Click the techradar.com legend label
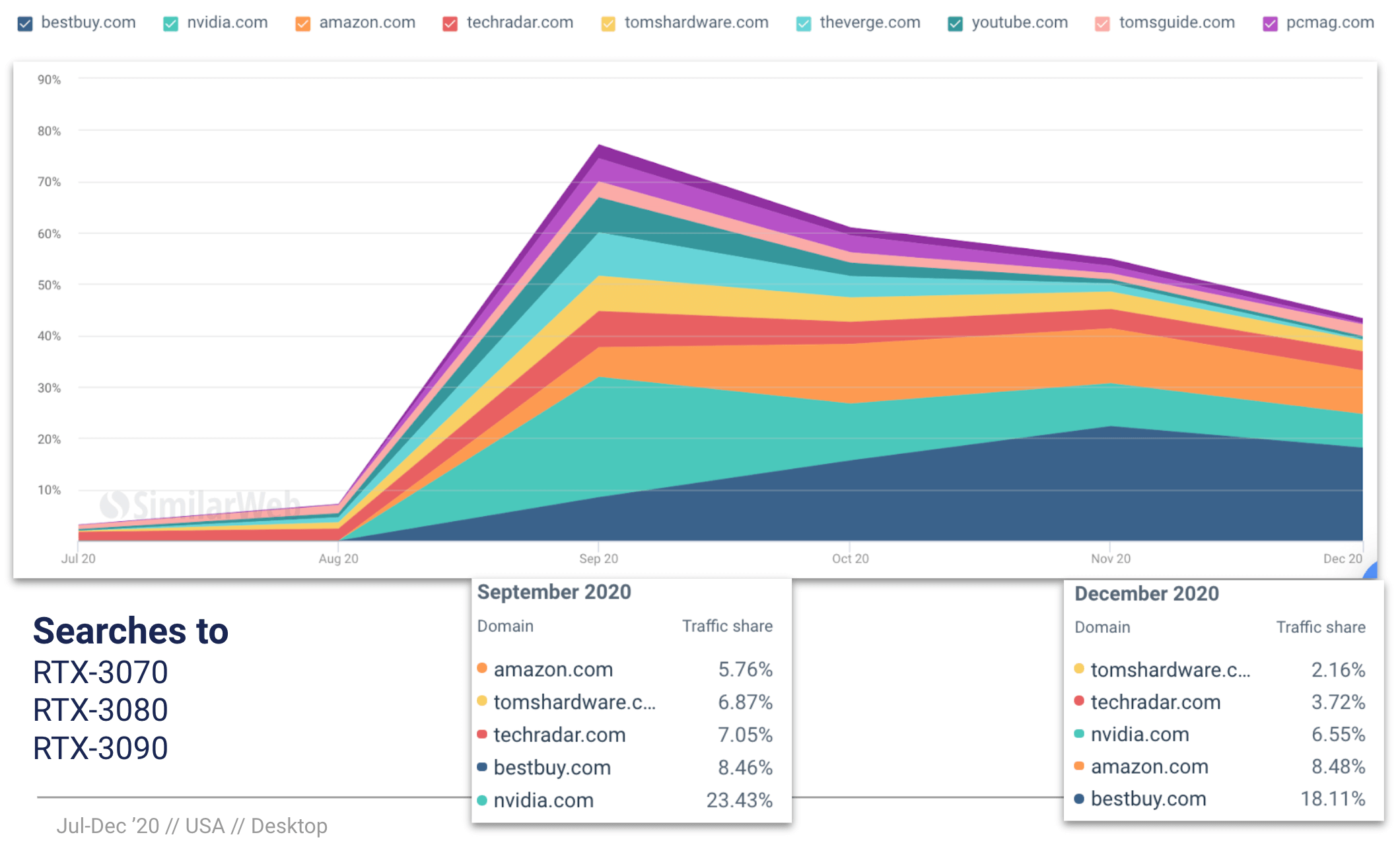 [x=520, y=22]
